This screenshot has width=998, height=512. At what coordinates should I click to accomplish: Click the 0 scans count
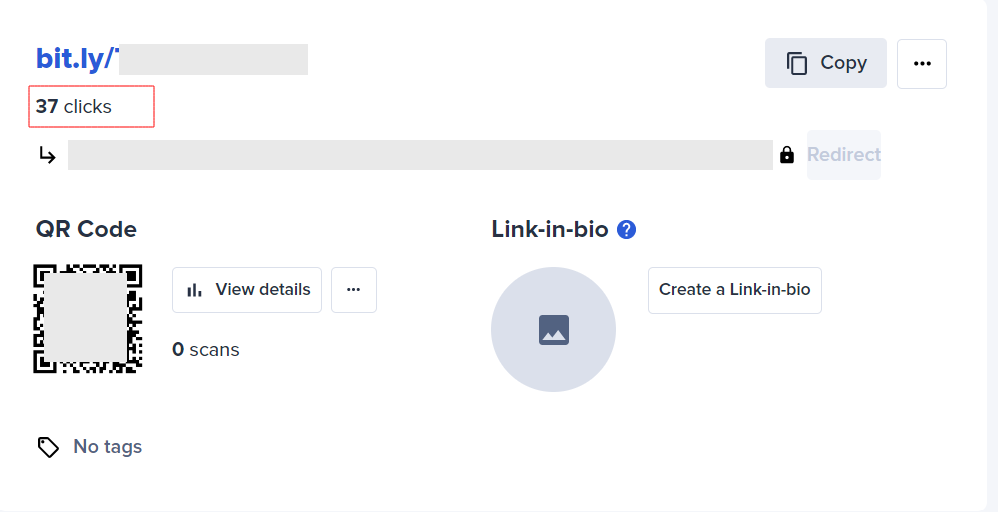point(206,349)
